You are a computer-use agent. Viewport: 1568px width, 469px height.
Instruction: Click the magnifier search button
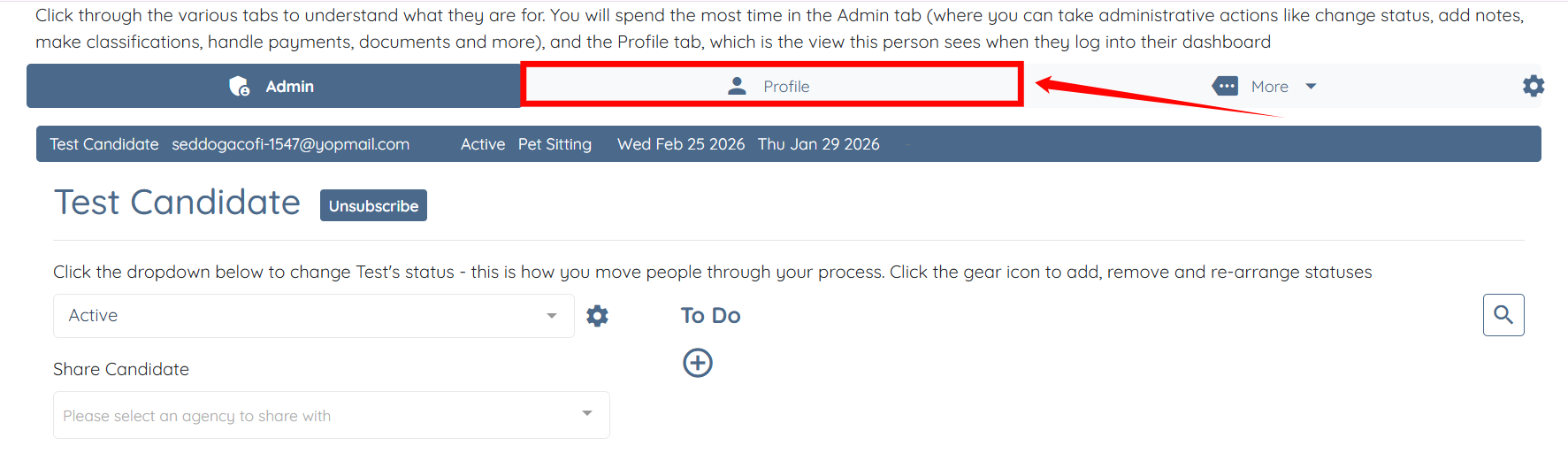[x=1503, y=315]
